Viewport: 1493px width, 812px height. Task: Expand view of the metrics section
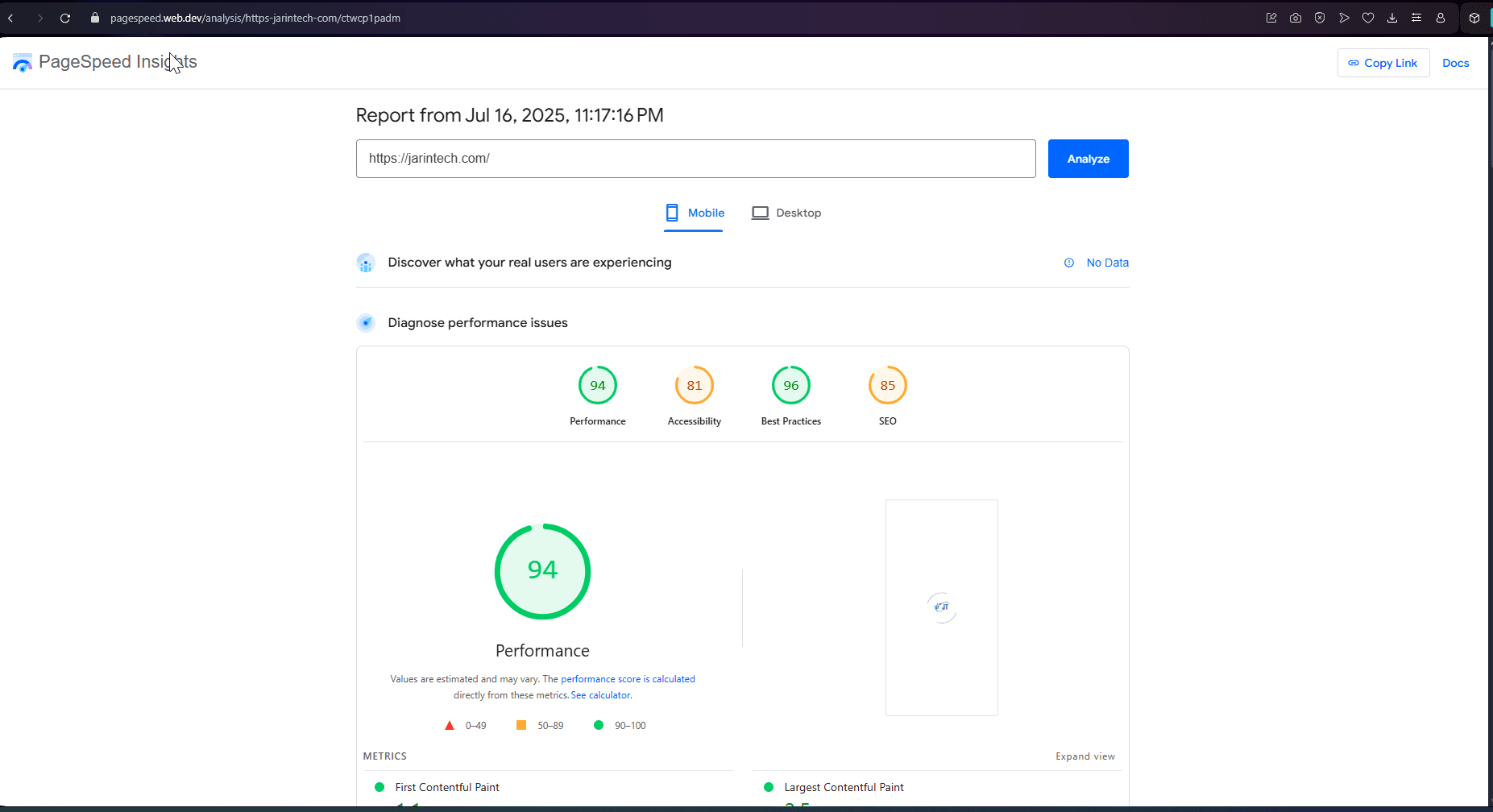(1084, 756)
